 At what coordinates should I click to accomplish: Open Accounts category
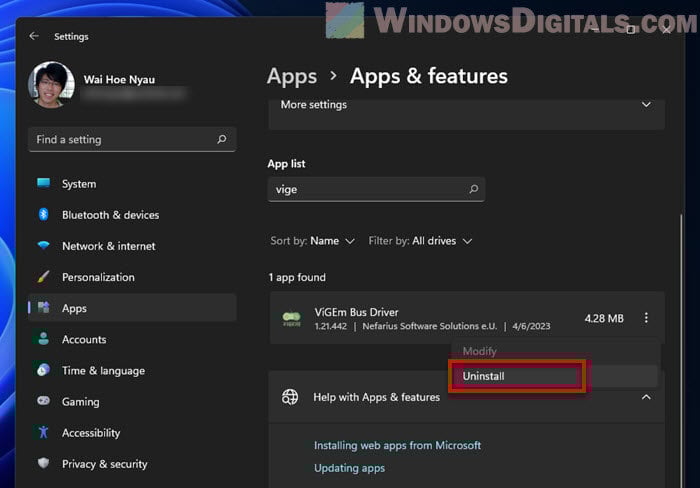tap(132, 339)
